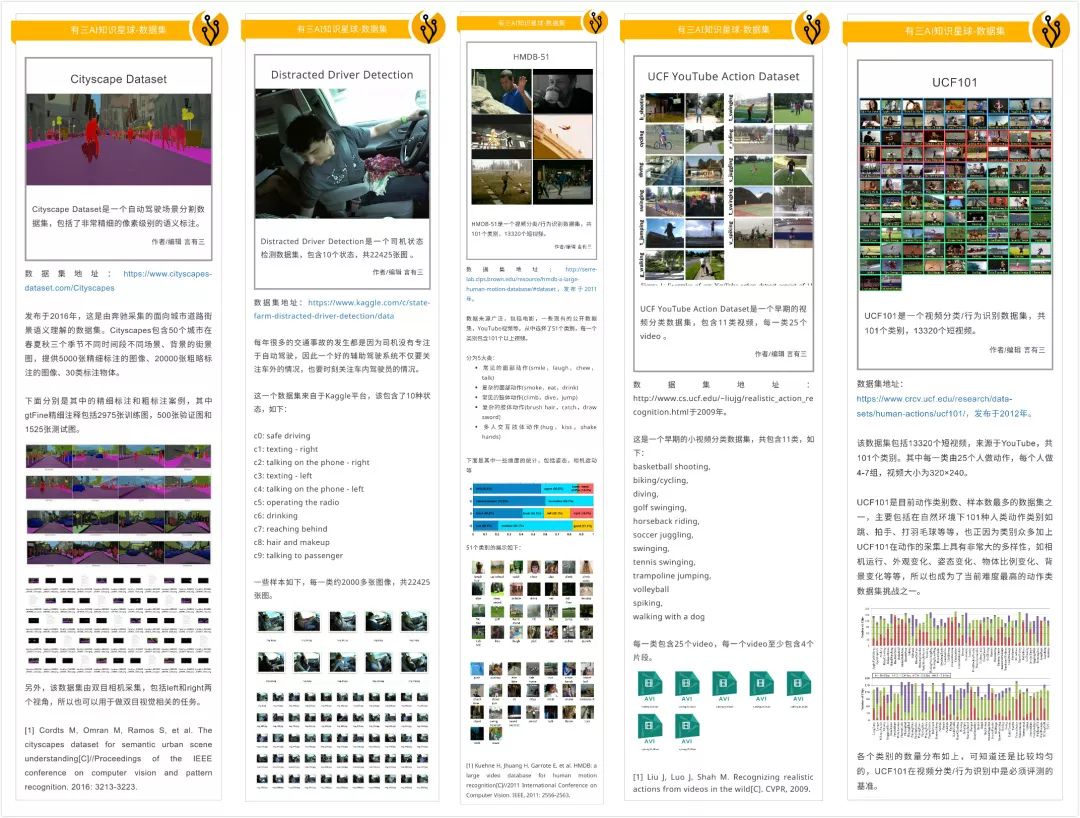Click the 'biking/cycling' class entry
Screen dimensions: 1080x818
point(661,481)
